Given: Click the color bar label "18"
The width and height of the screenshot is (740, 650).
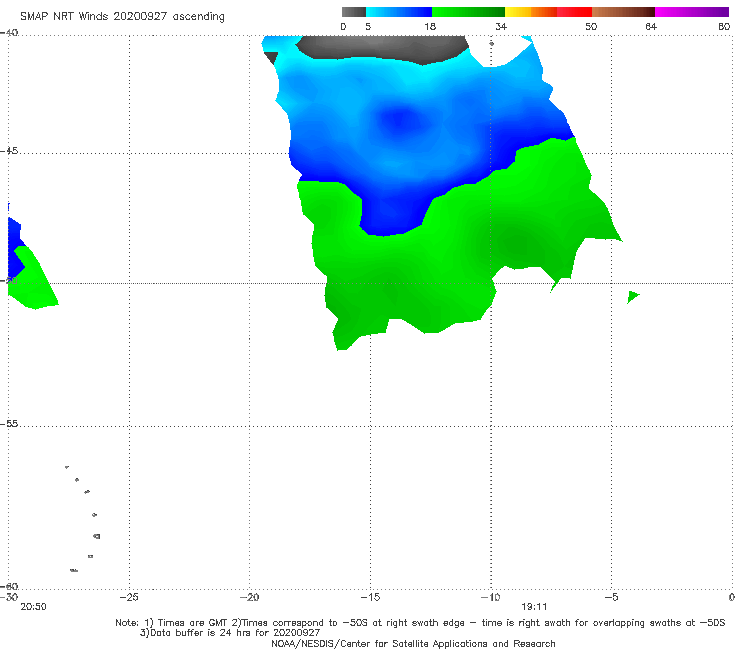Looking at the screenshot, I should click(x=430, y=27).
